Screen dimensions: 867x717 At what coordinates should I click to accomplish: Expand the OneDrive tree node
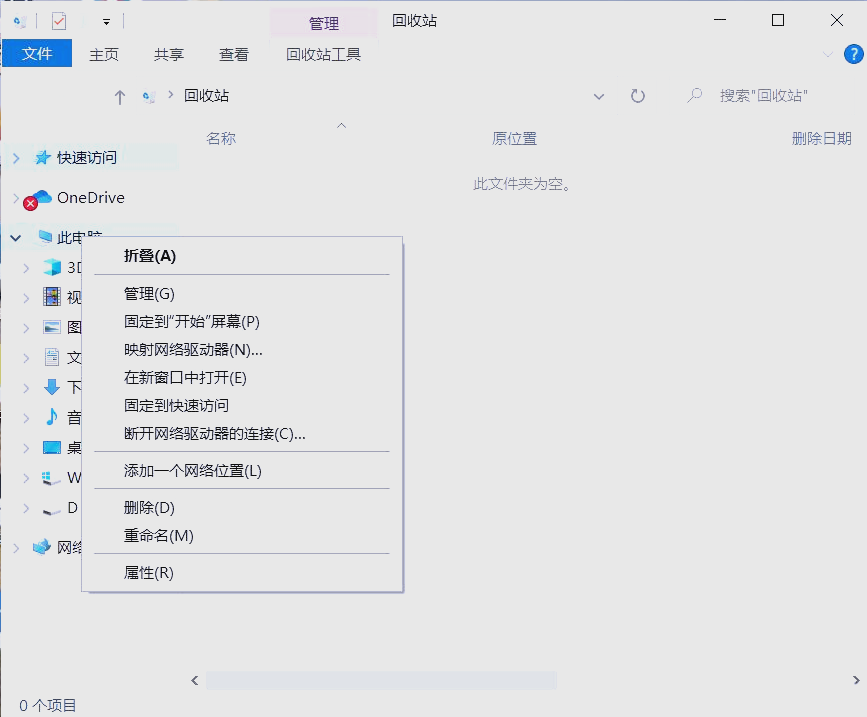[x=16, y=197]
